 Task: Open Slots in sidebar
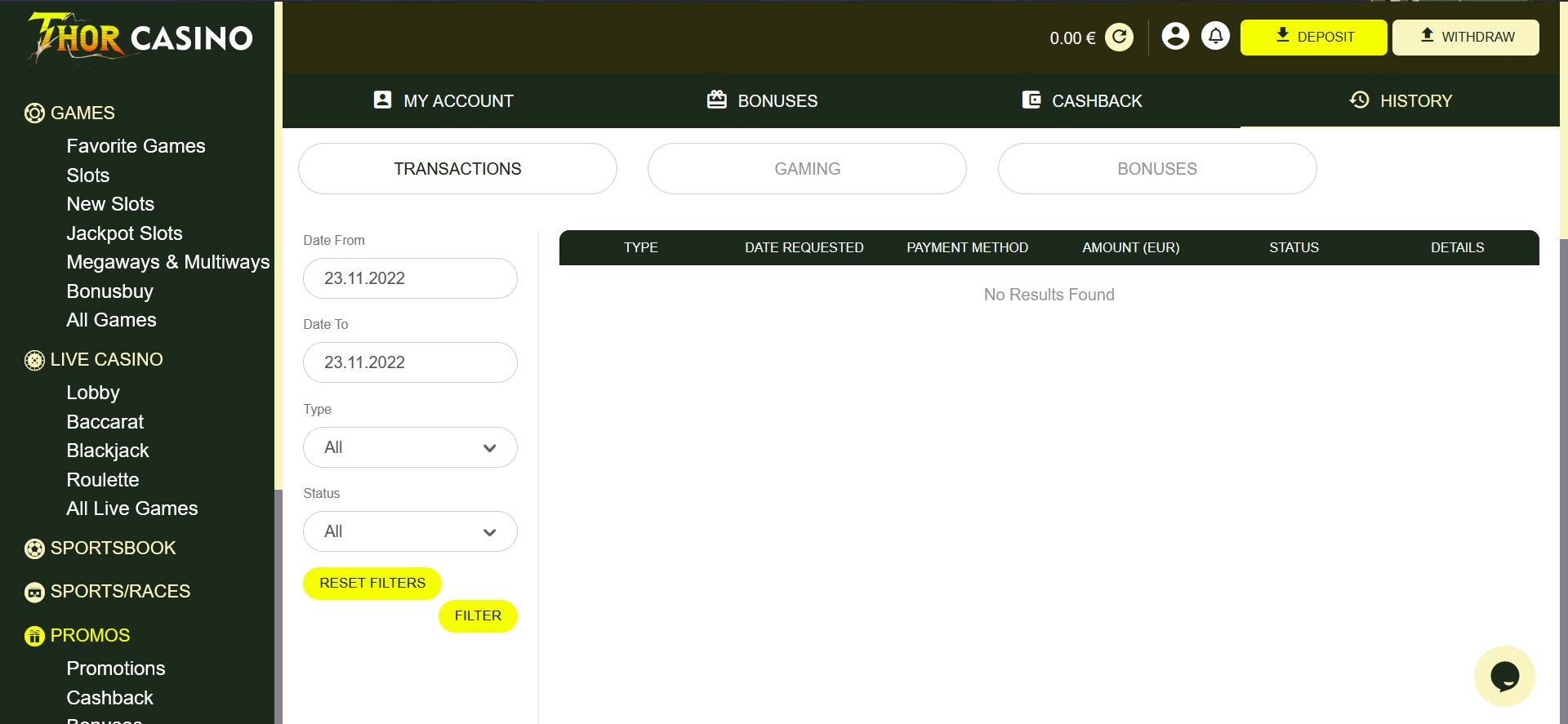click(87, 175)
